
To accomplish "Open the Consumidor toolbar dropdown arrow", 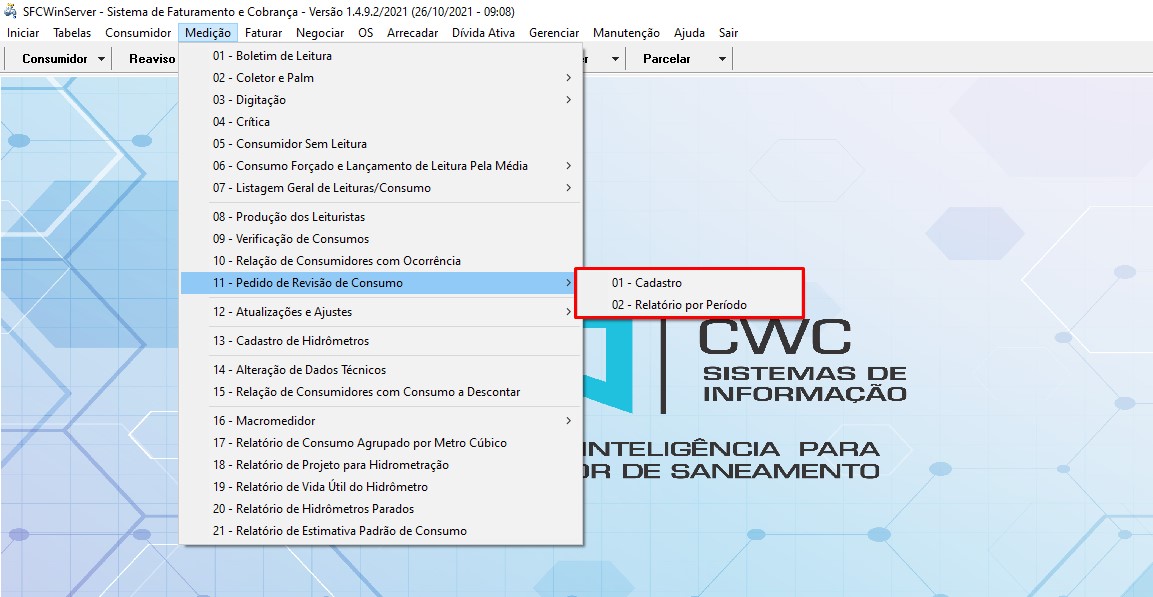I will pos(102,59).
